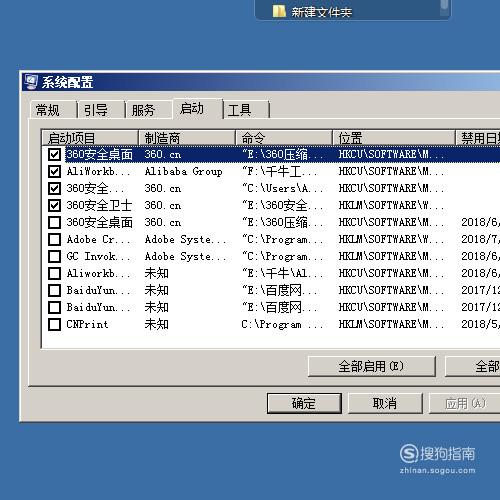
Task: Enable the CNPrint startup item
Action: click(54, 324)
